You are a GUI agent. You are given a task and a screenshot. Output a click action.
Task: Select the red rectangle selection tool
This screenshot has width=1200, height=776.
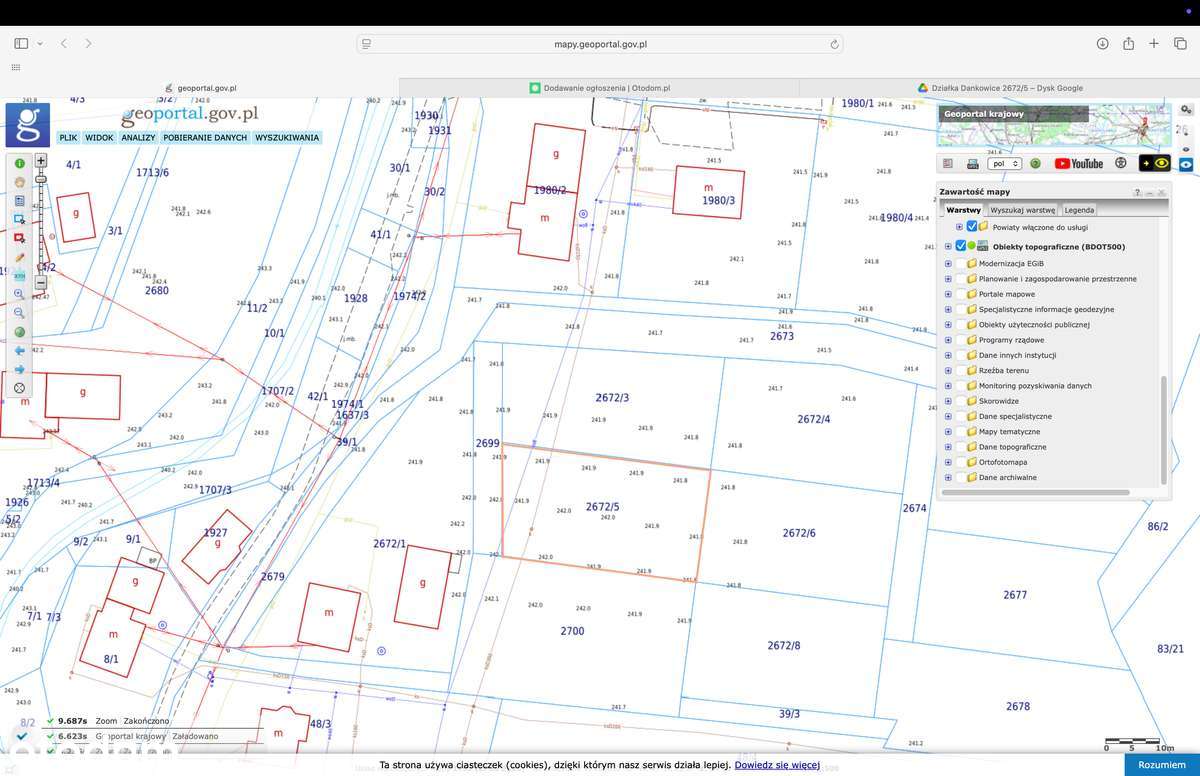20,237
